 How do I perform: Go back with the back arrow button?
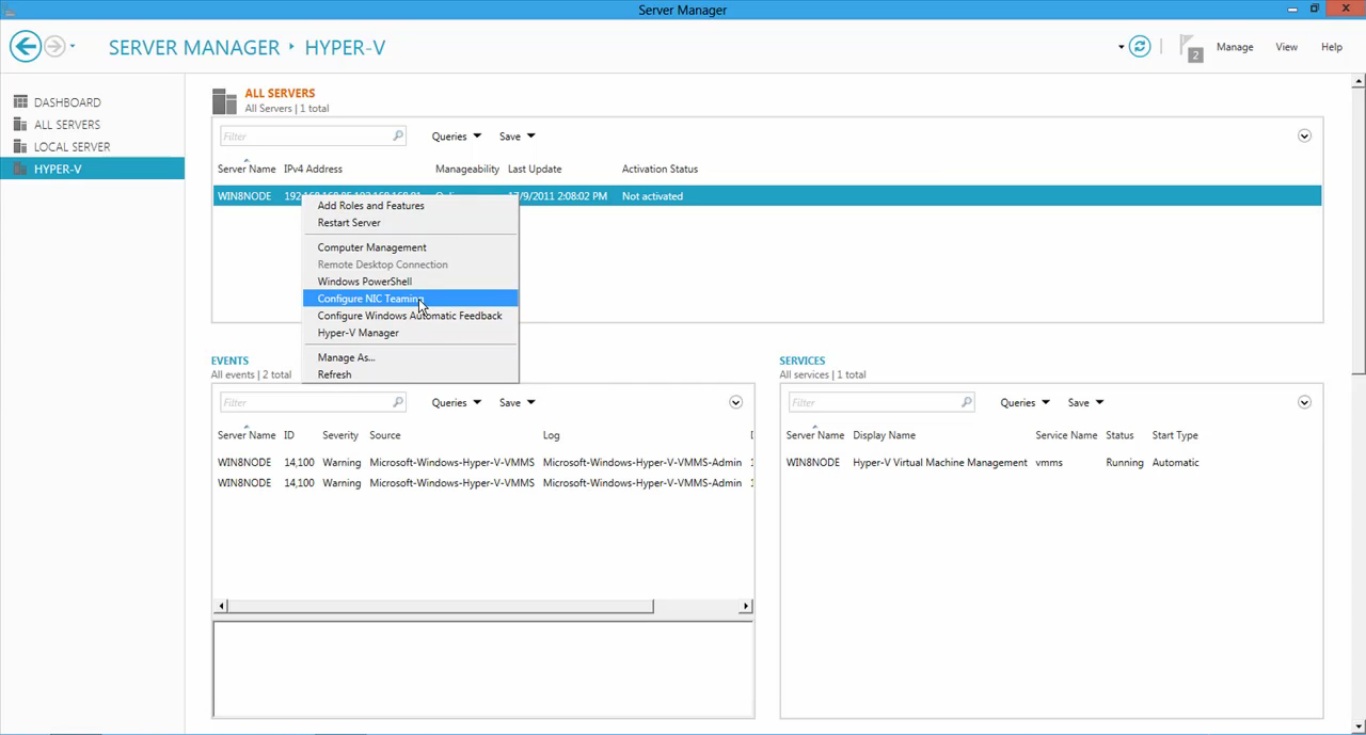[25, 46]
